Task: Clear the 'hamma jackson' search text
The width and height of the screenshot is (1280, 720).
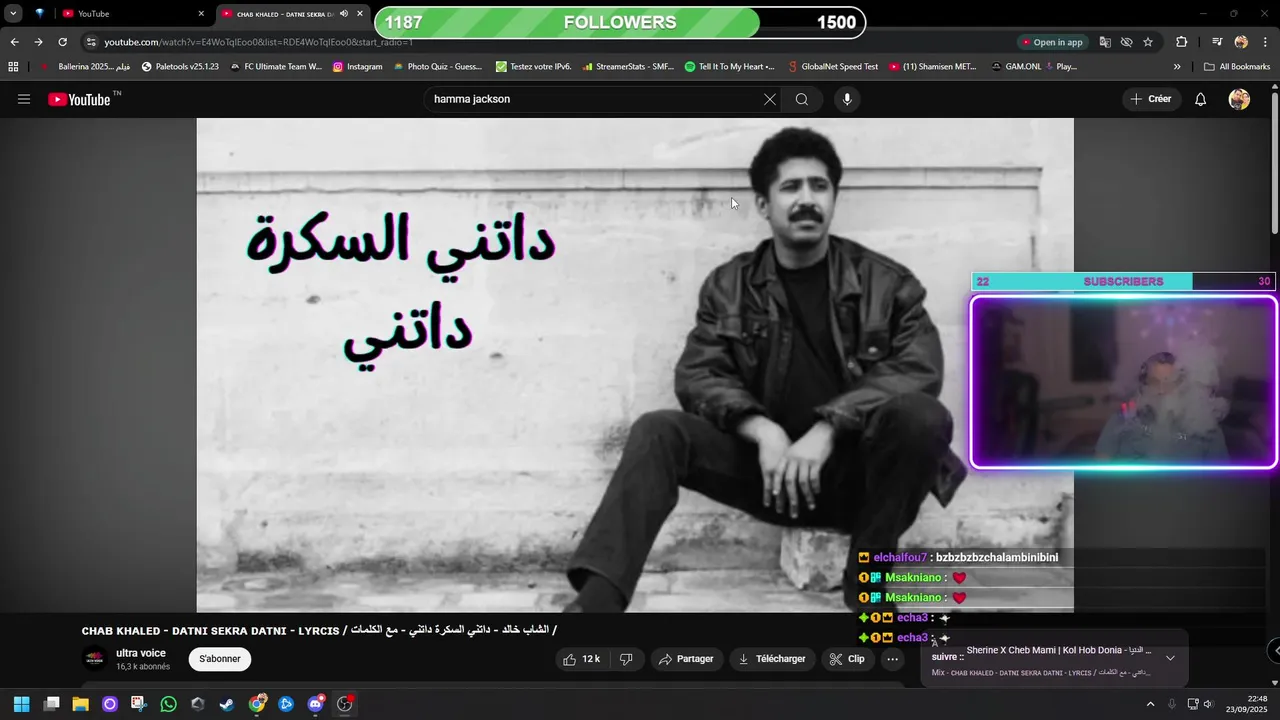Action: point(769,99)
